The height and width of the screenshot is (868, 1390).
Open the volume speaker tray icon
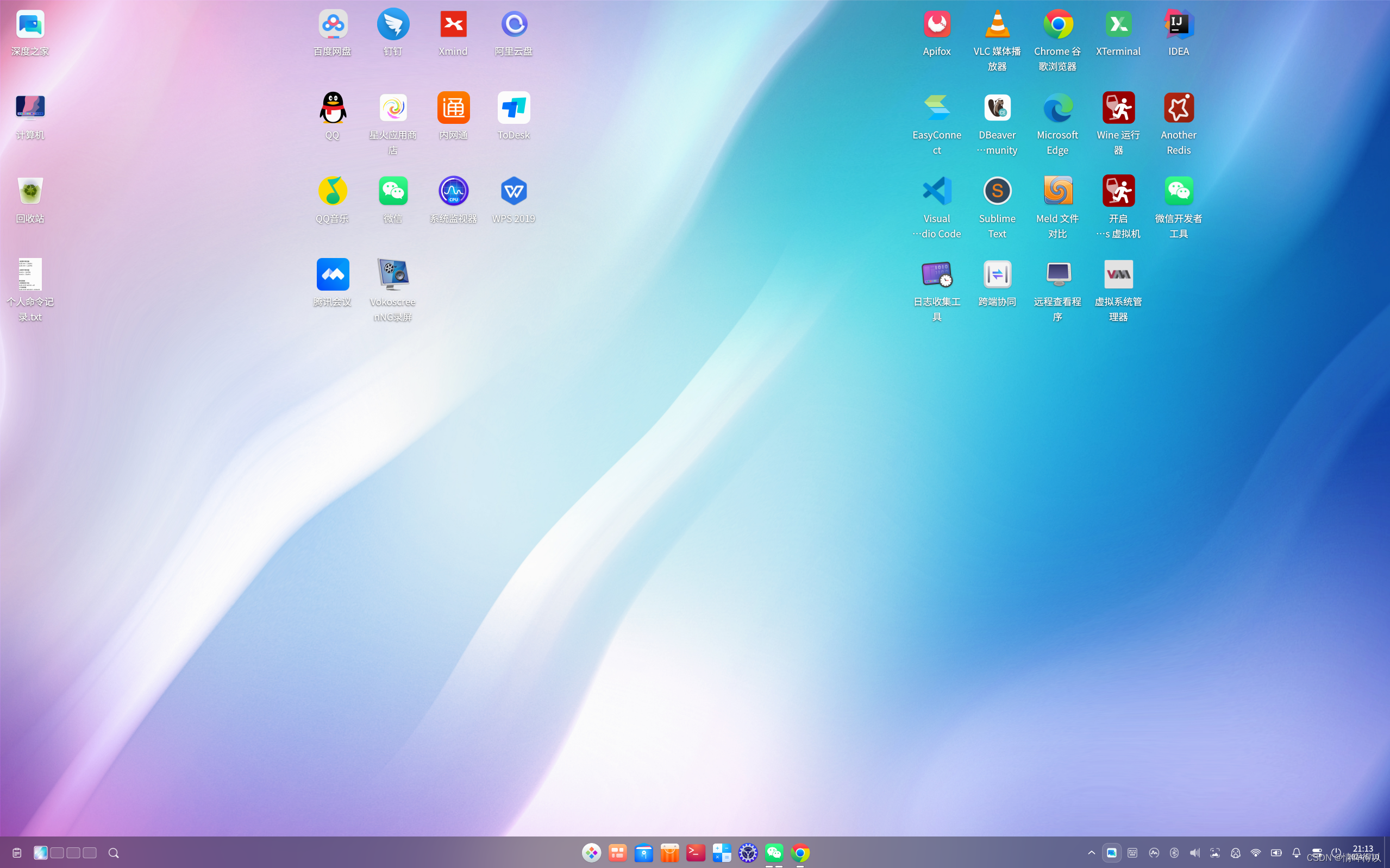point(1195,853)
